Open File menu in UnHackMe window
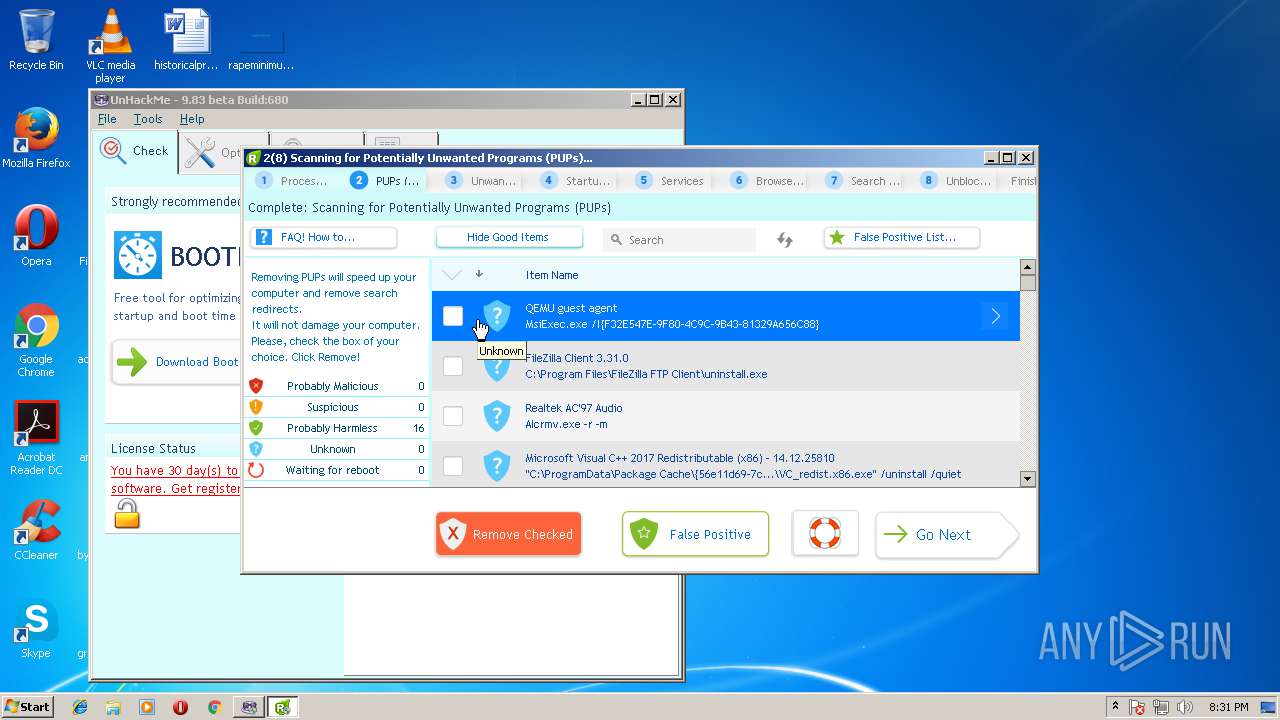 107,119
